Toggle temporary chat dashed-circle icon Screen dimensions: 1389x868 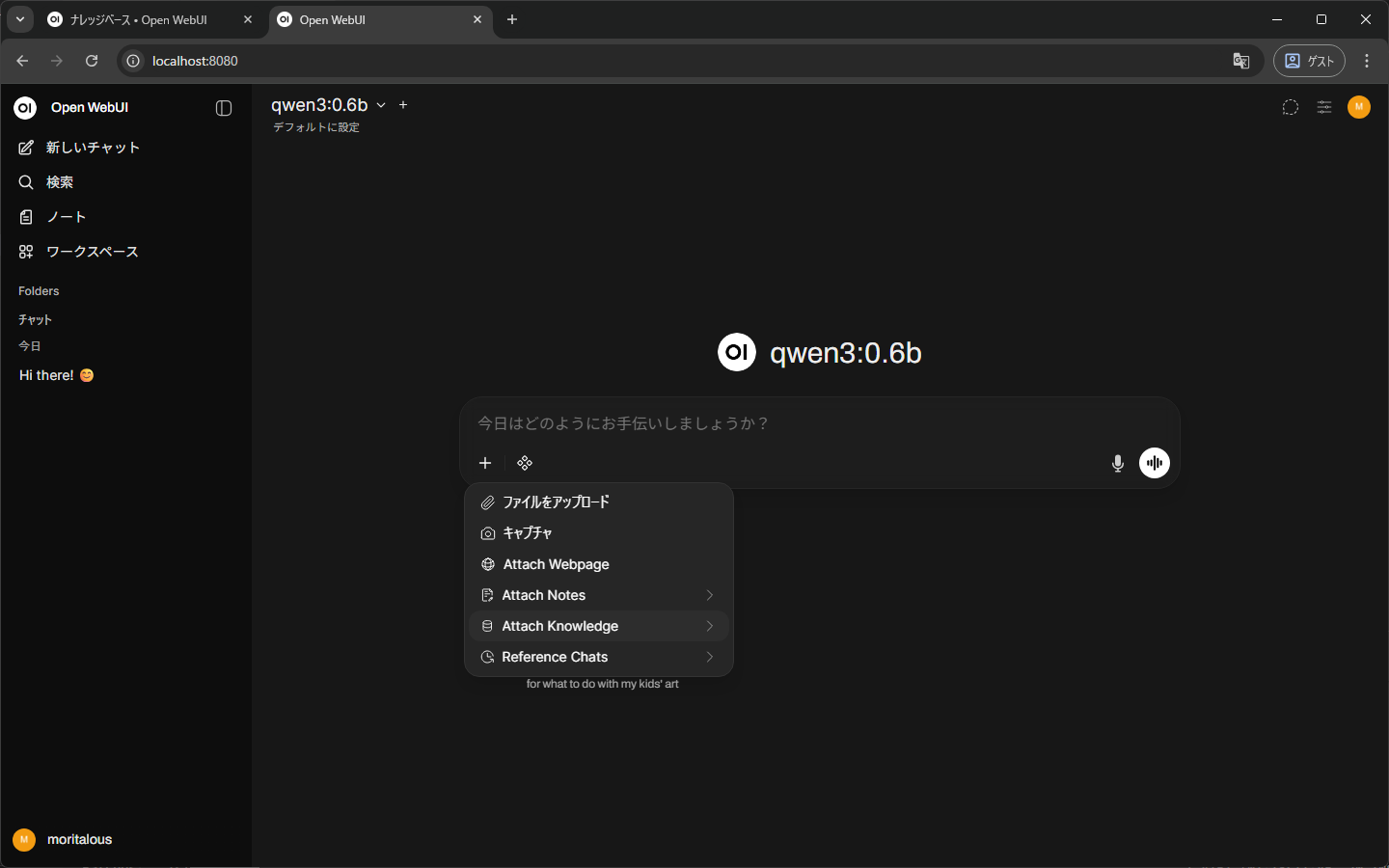click(x=1291, y=107)
